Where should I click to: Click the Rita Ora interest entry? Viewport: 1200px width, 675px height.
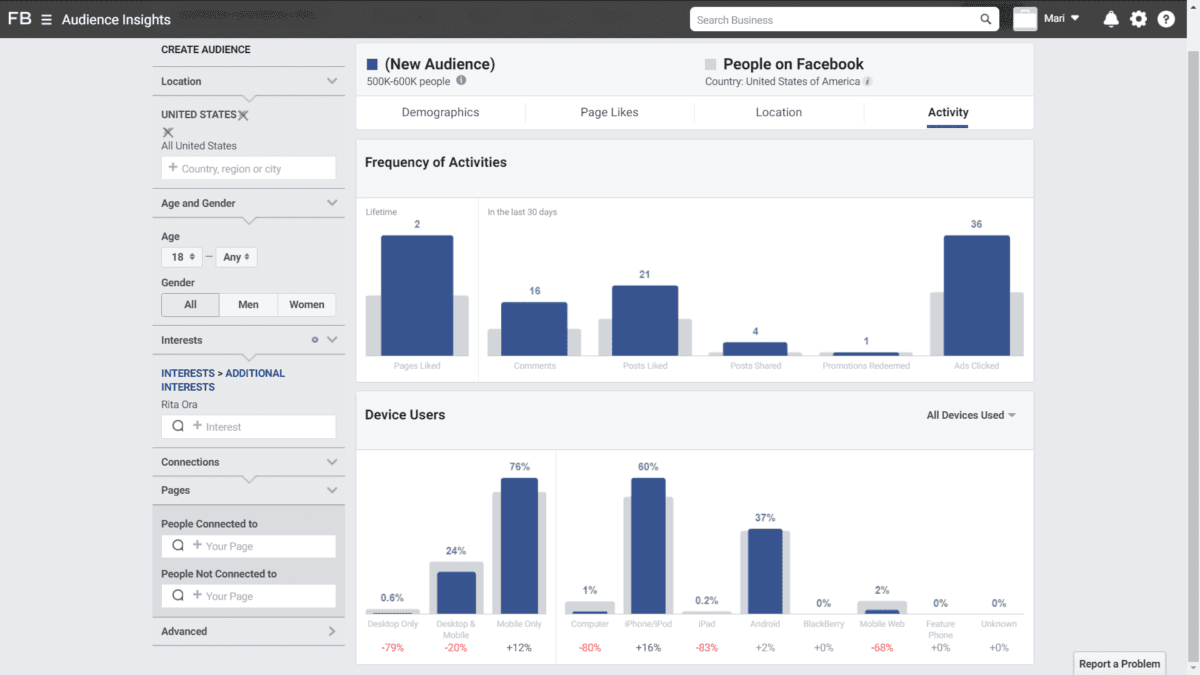click(x=179, y=405)
